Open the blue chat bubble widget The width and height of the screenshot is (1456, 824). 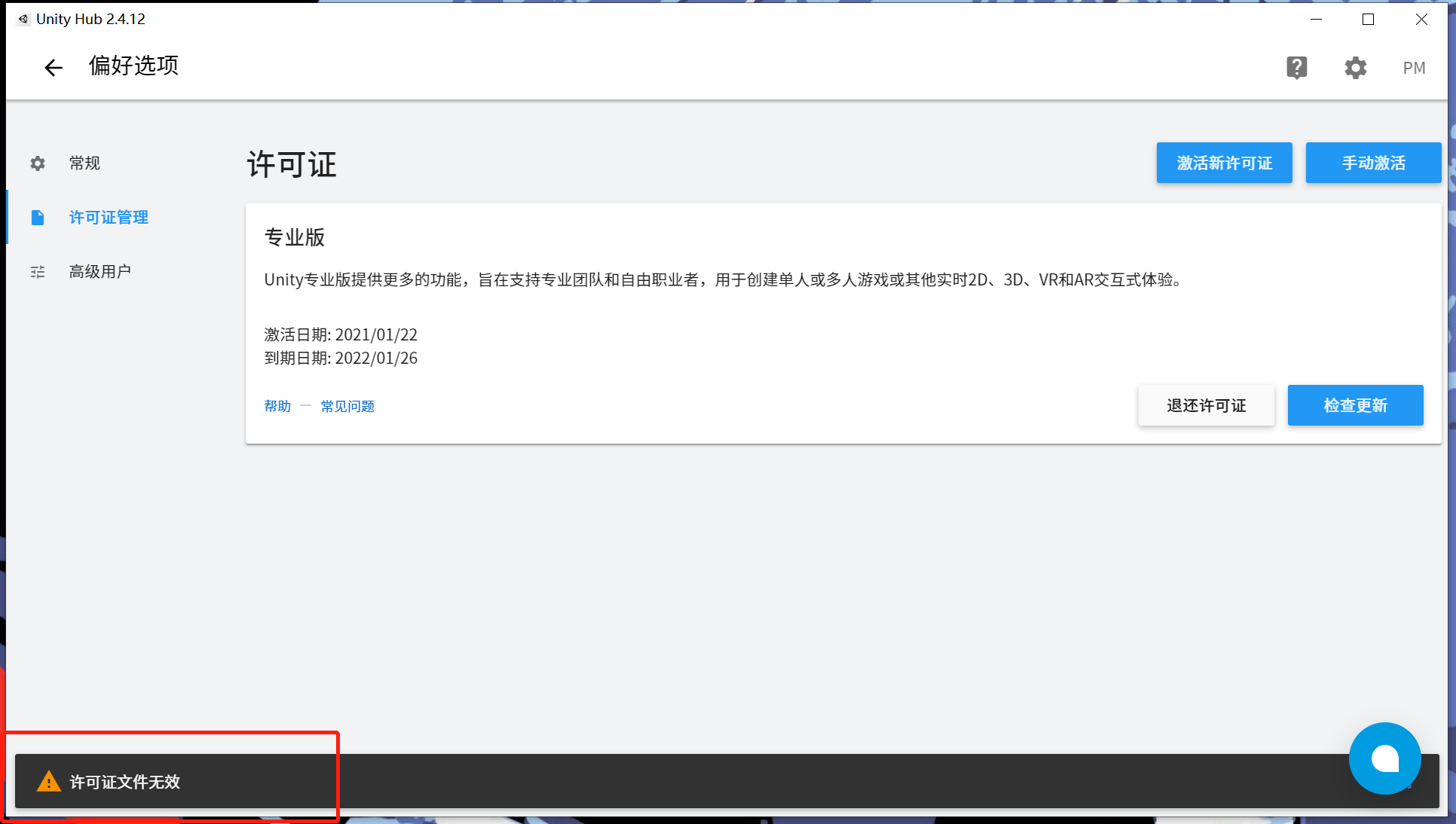[x=1384, y=758]
